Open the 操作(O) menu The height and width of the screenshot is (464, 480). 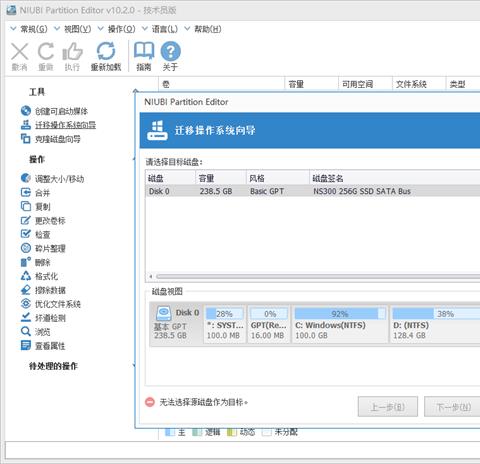pos(121,29)
